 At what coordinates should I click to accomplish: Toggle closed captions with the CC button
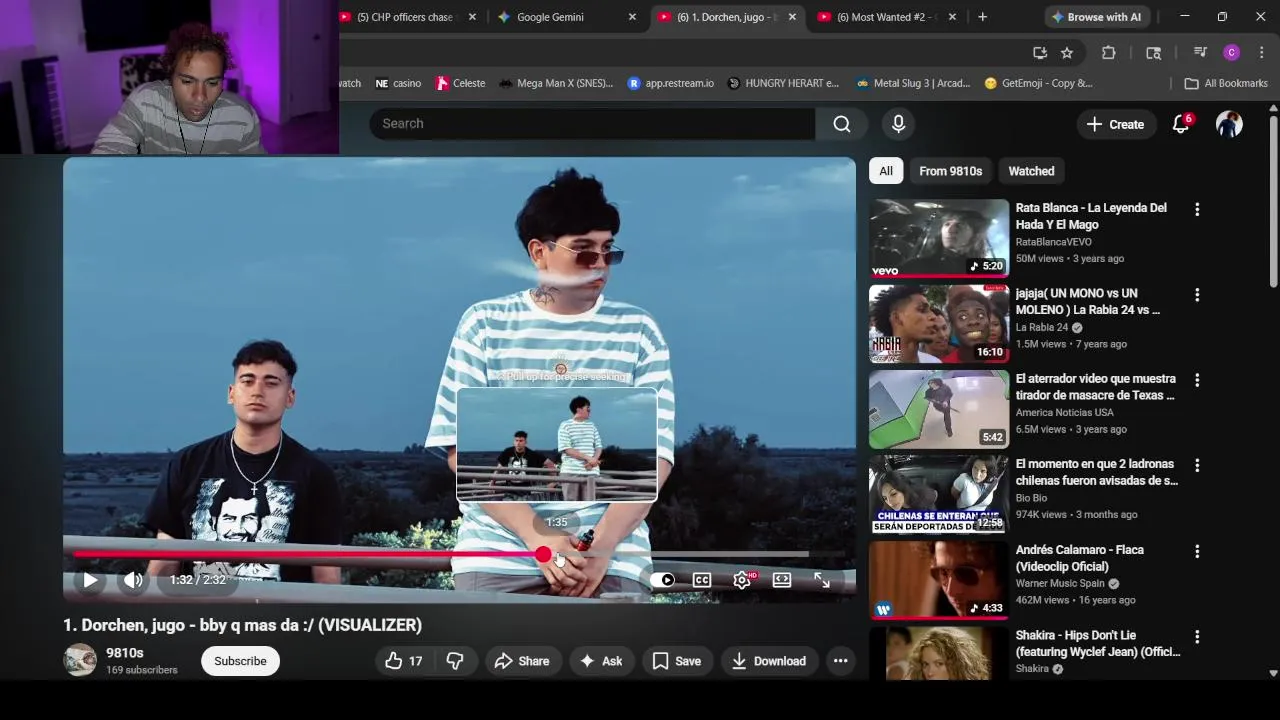(702, 580)
